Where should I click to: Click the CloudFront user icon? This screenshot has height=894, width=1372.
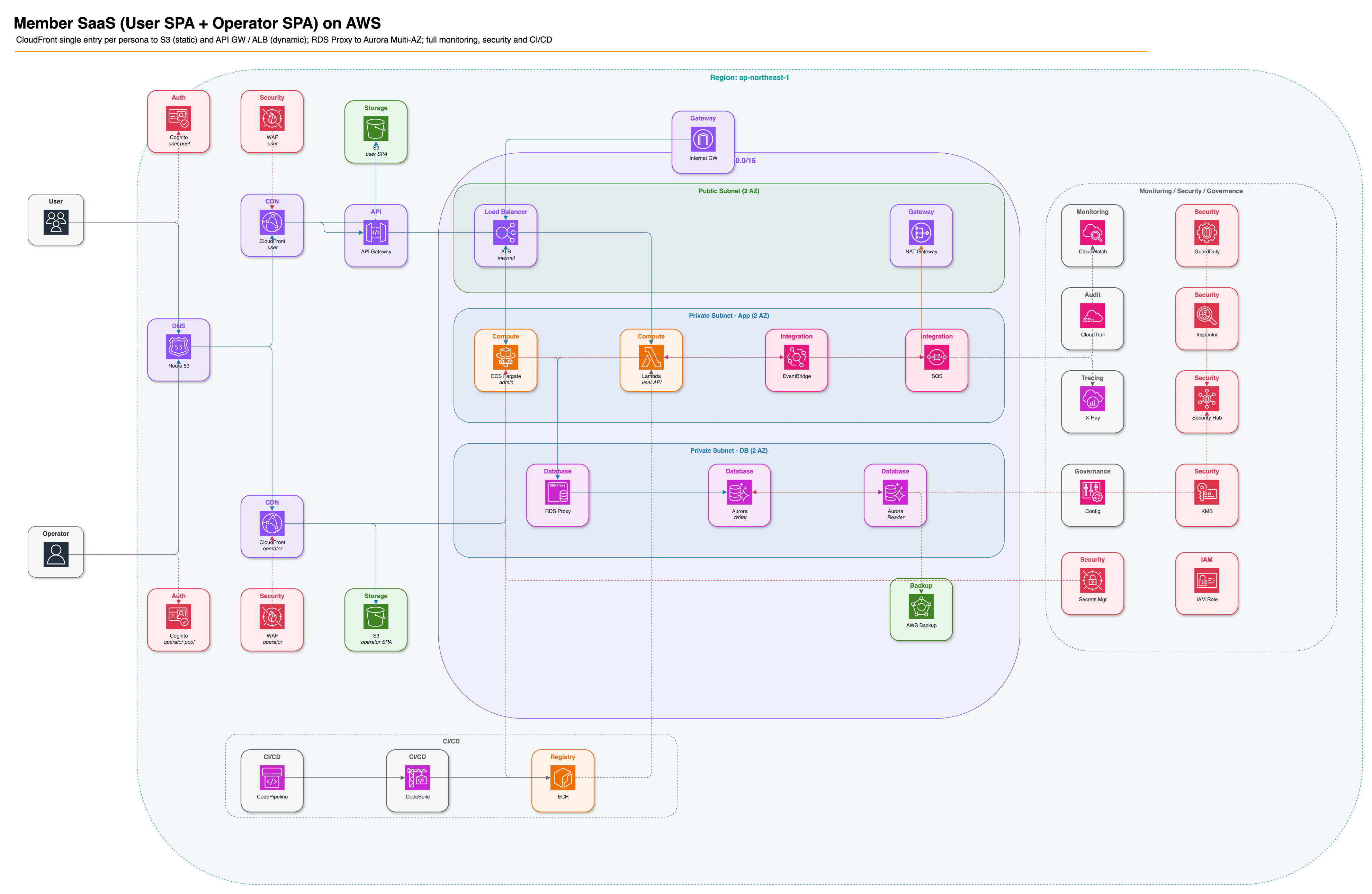point(272,222)
